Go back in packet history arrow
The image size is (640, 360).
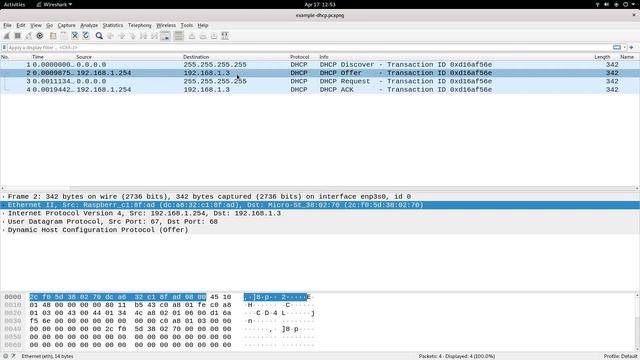(x=111, y=36)
